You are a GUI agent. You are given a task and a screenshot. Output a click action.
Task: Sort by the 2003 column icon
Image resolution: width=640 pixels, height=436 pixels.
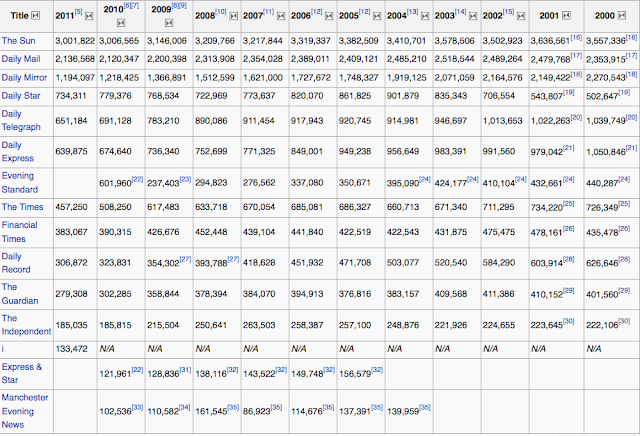tap(473, 16)
